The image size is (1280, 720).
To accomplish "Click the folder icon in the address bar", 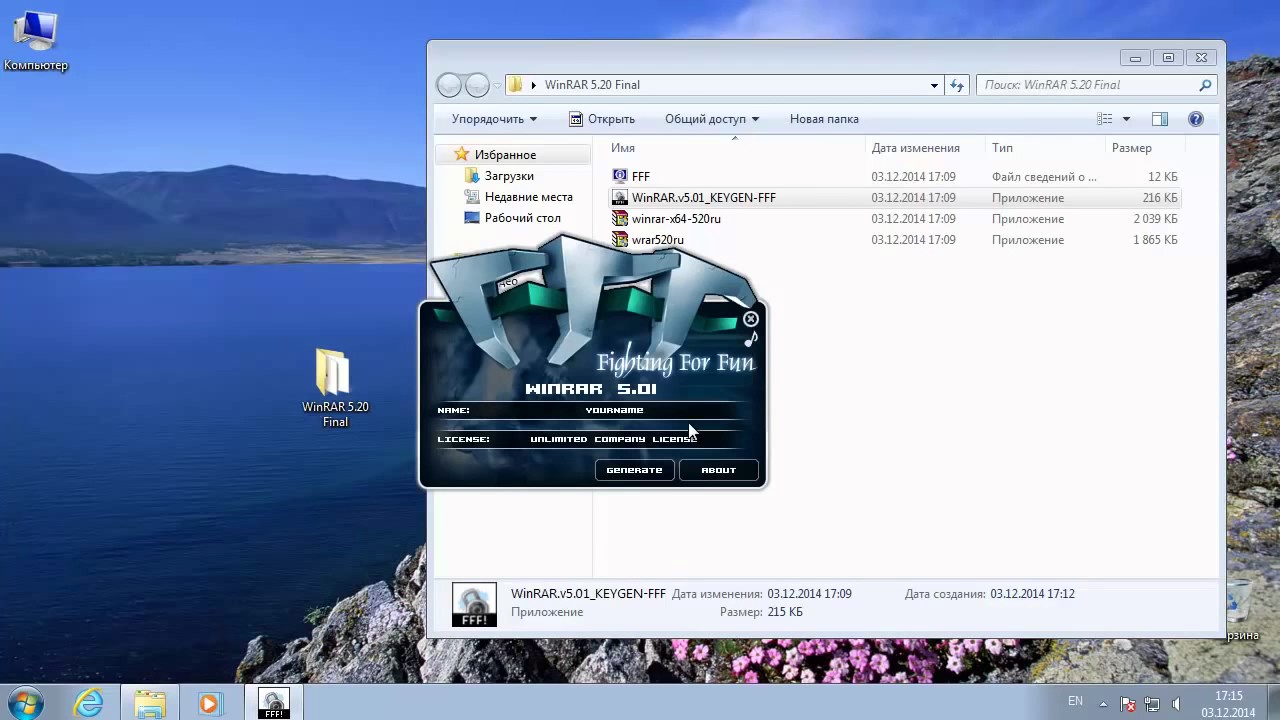I will [515, 85].
